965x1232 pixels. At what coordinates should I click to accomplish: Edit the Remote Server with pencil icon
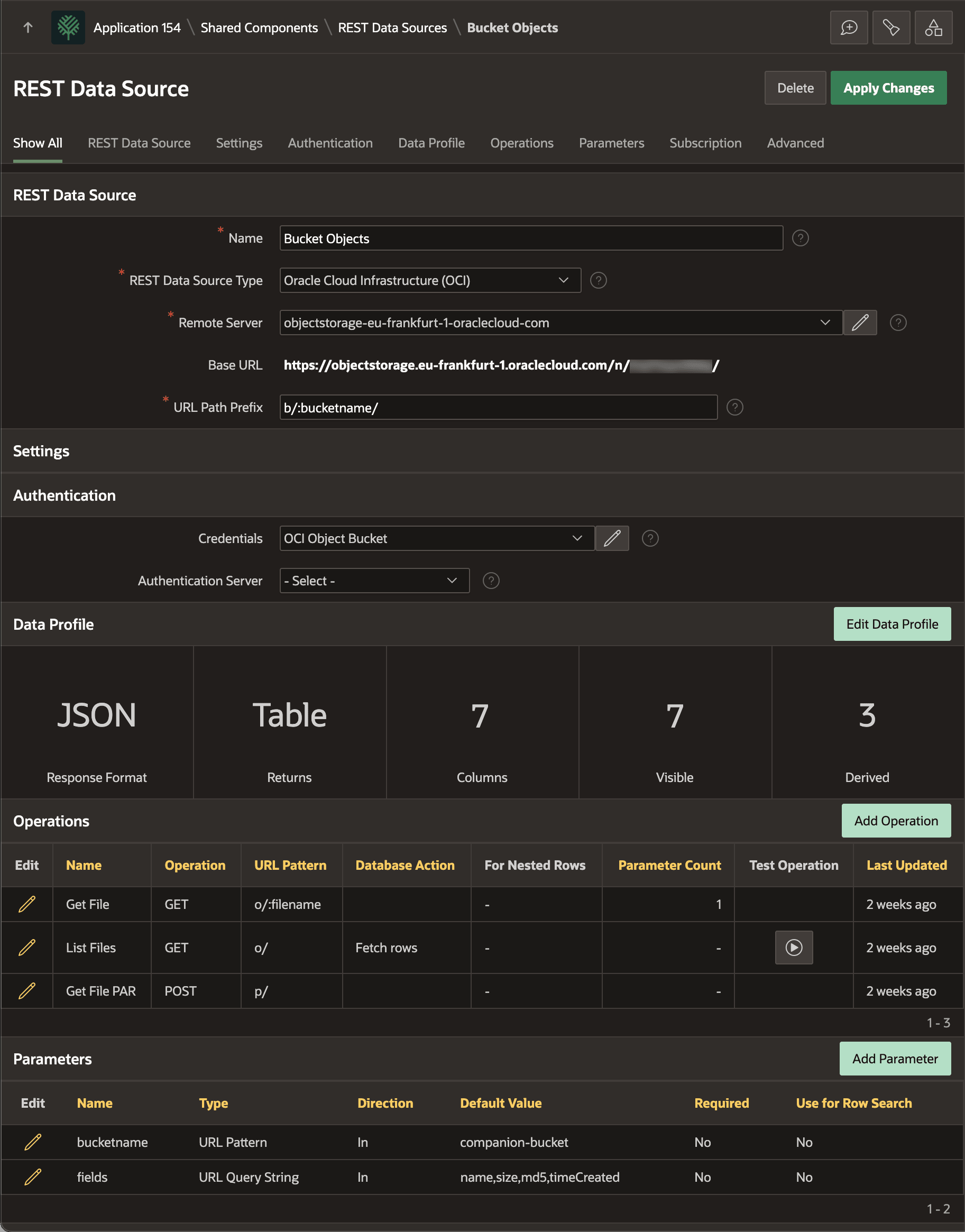[x=860, y=323]
